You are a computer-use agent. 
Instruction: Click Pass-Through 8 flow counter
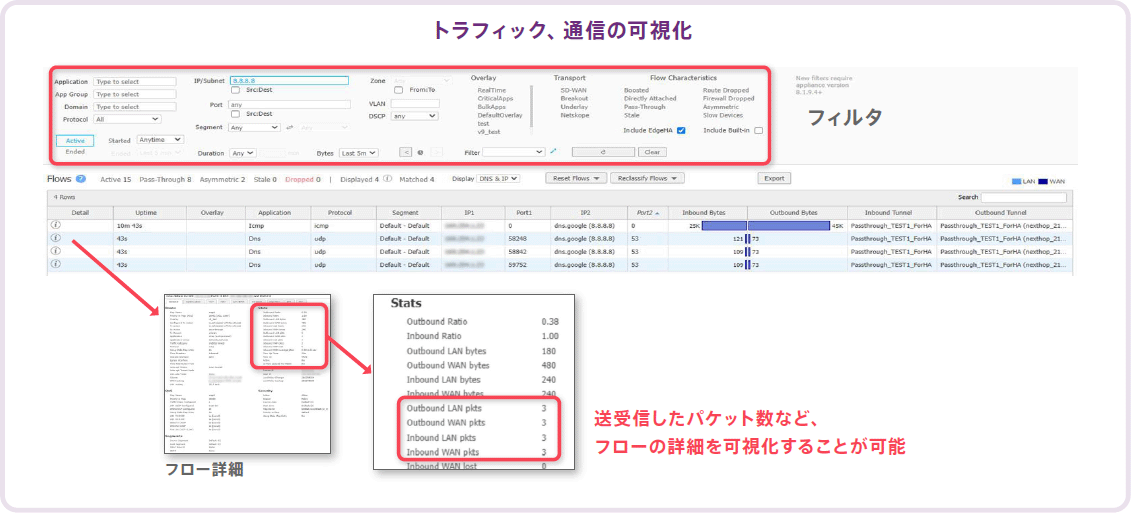[165, 179]
